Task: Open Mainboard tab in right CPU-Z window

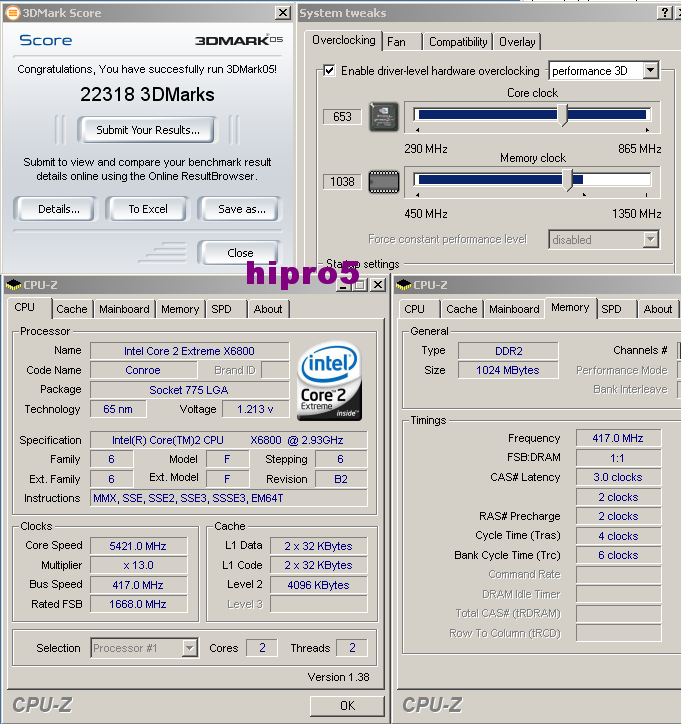Action: pyautogui.click(x=514, y=309)
